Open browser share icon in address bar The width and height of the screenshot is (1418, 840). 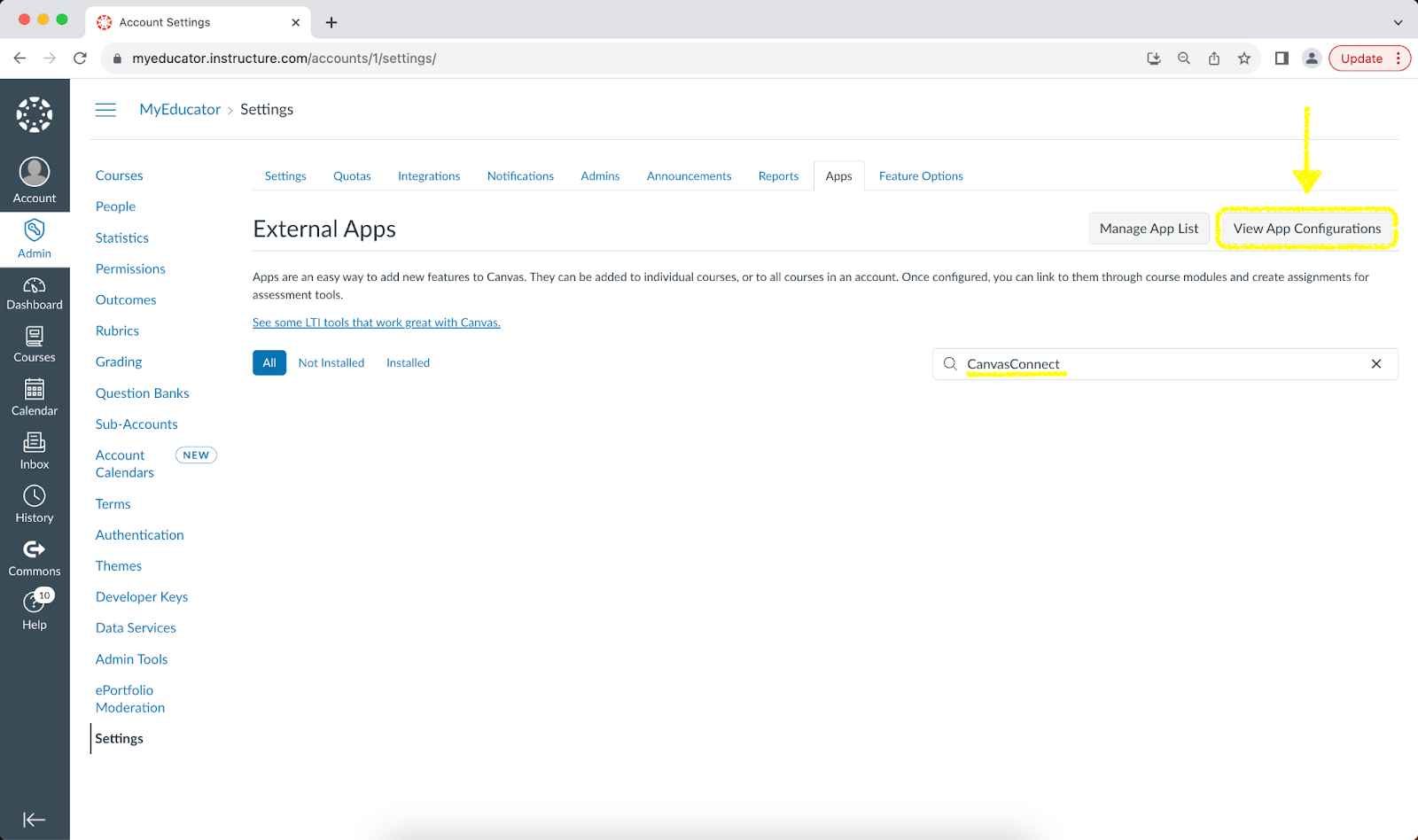(x=1214, y=58)
